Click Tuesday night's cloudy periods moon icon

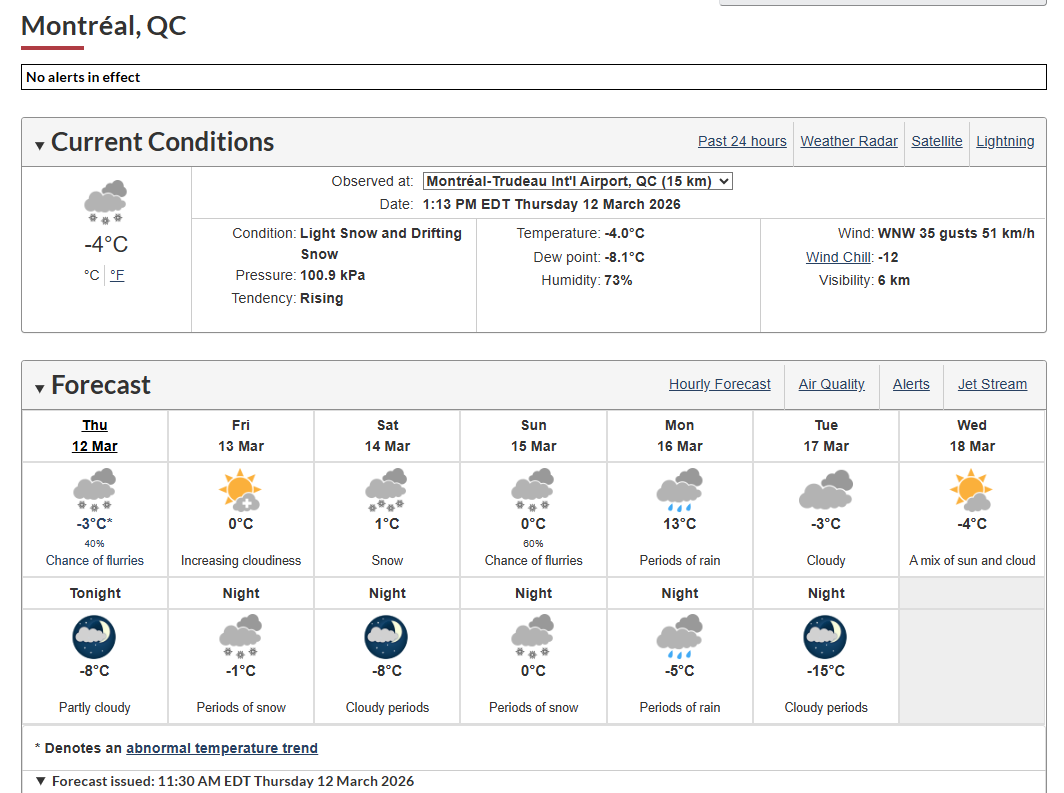click(825, 637)
